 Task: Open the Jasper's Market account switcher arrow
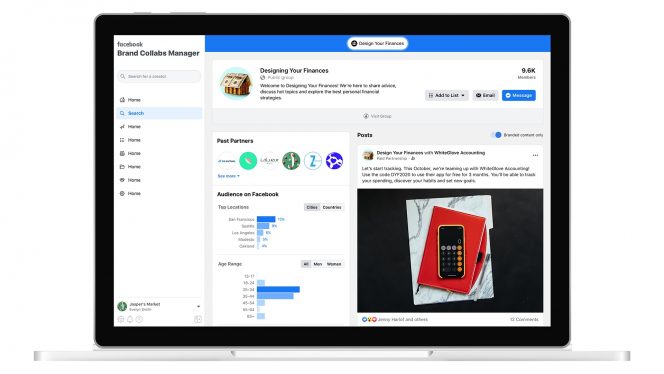[x=199, y=307]
